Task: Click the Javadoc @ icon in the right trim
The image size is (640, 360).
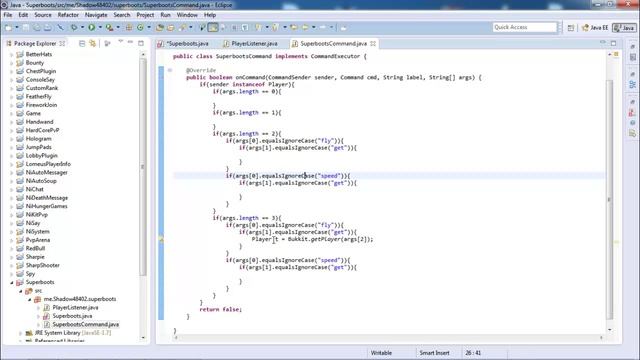Action: point(632,123)
